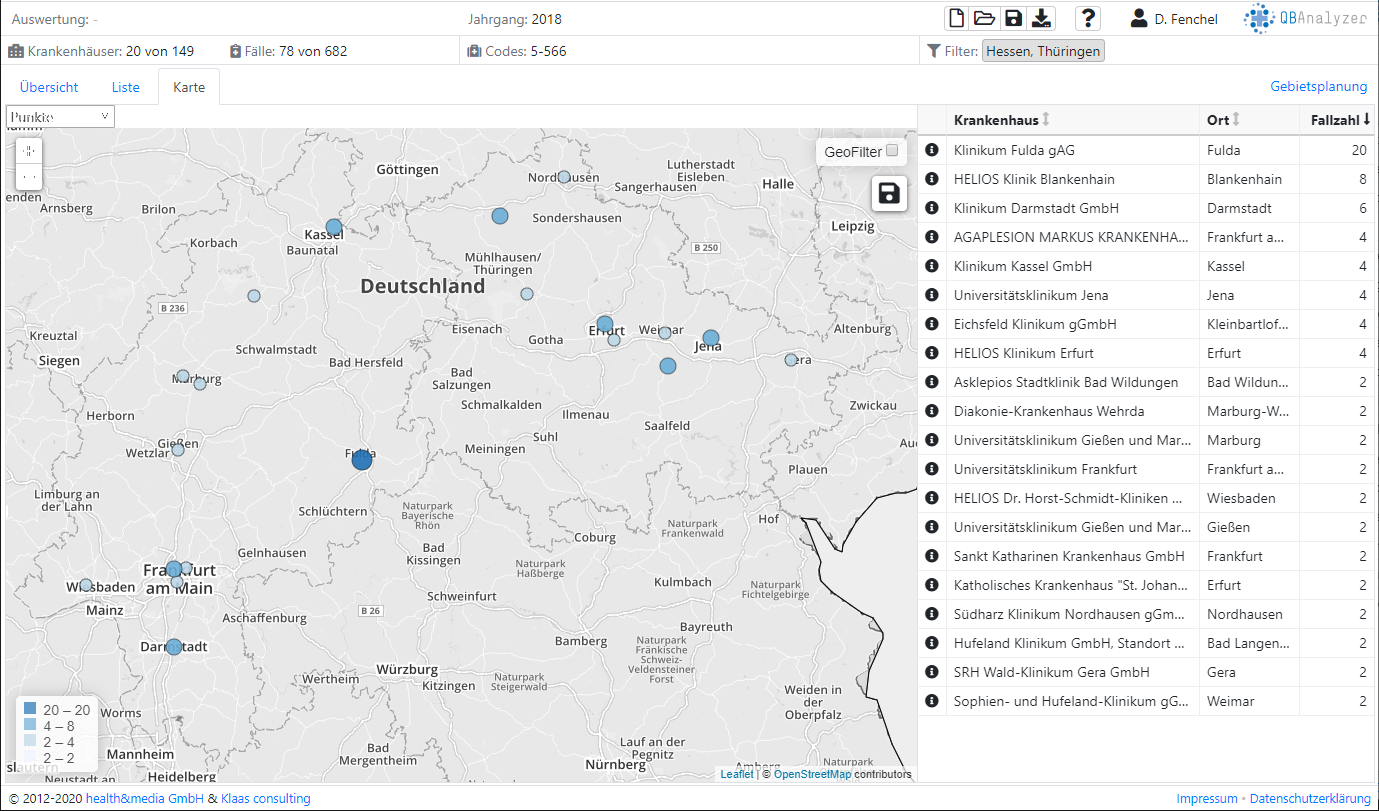Image resolution: width=1379 pixels, height=811 pixels.
Task: Click the Bad Langen... Ort cell
Action: click(x=1249, y=643)
